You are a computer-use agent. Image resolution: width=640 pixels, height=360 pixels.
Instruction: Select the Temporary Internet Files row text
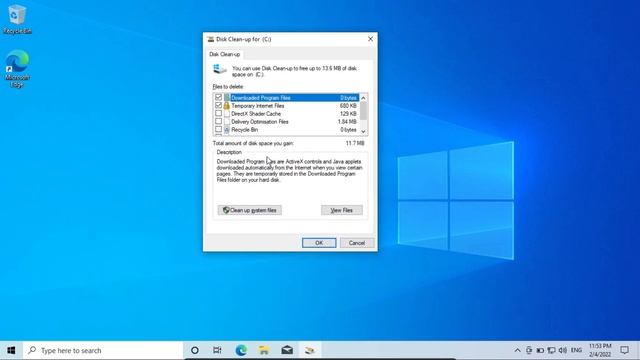pyautogui.click(x=258, y=106)
